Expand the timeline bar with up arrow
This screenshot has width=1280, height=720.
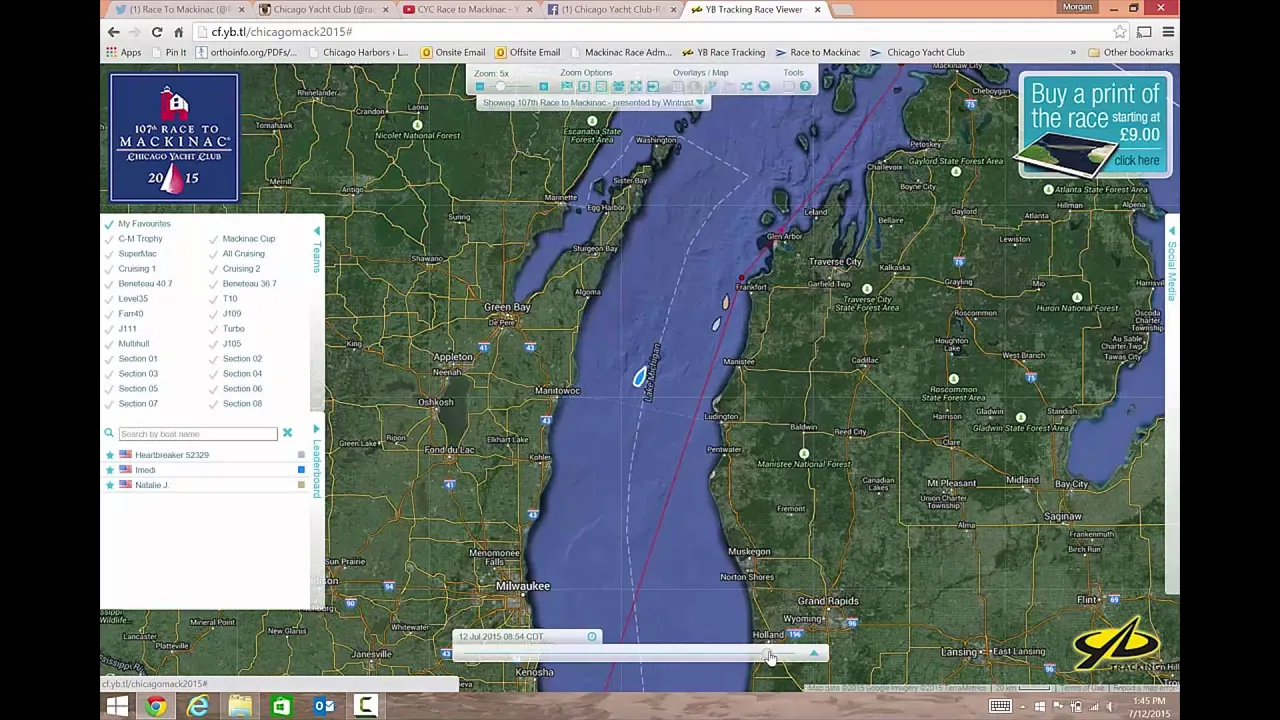click(x=814, y=653)
